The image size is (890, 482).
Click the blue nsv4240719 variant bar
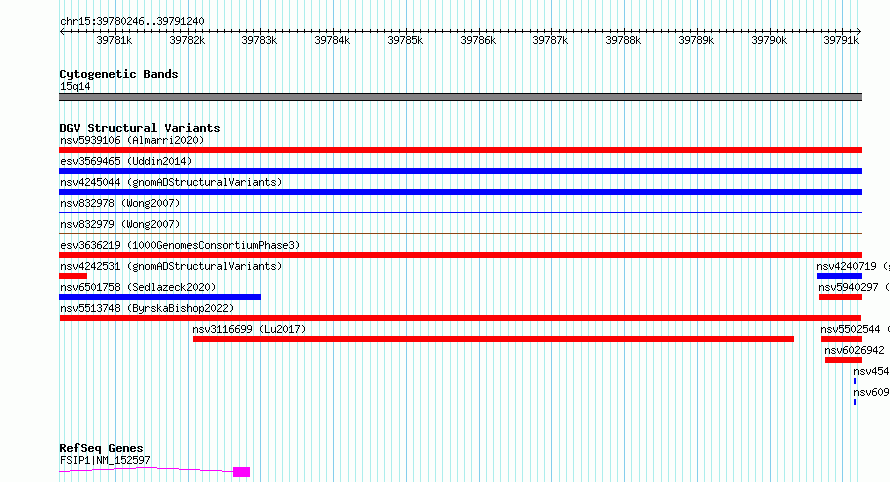tap(839, 276)
